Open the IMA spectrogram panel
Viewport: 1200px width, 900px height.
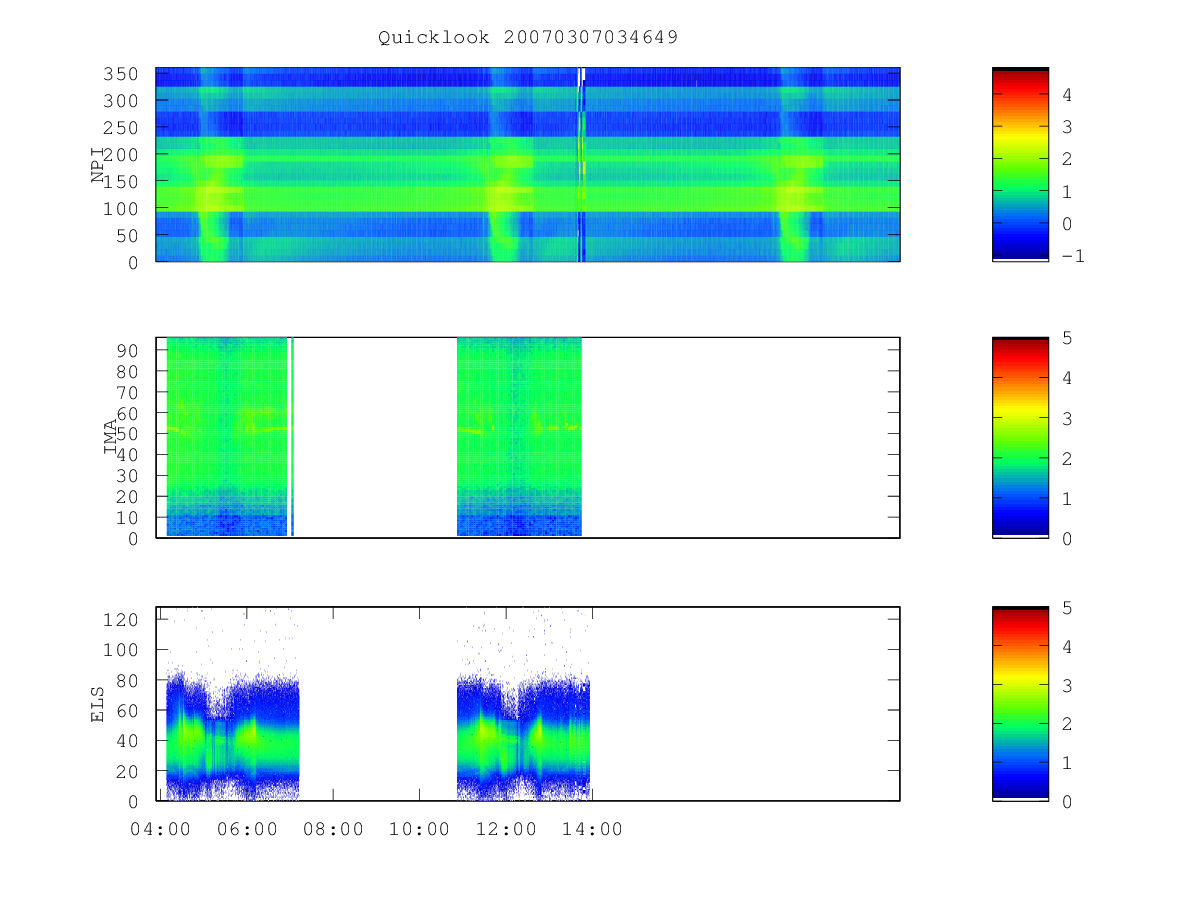coord(528,437)
